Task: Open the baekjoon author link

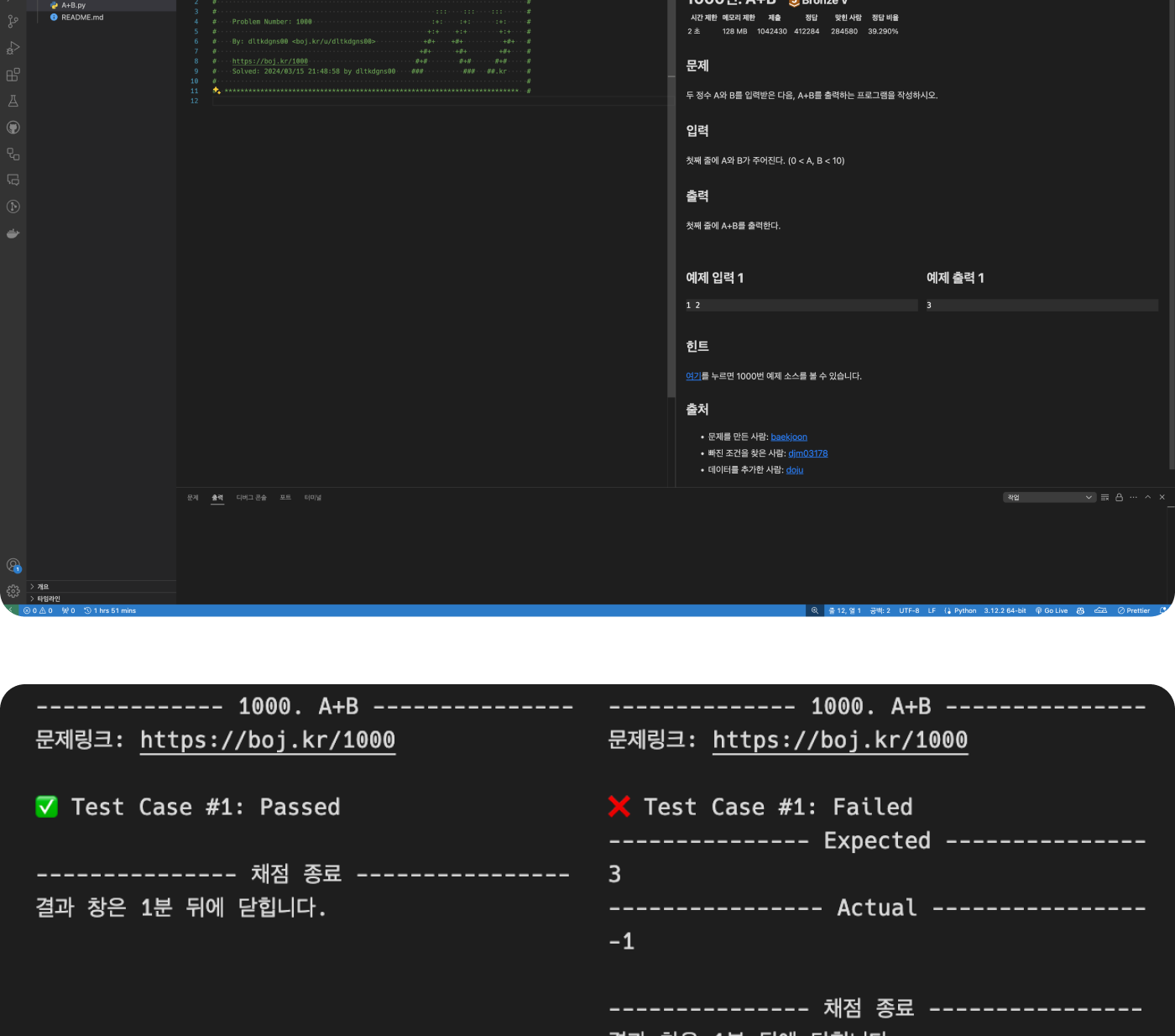Action: tap(789, 437)
